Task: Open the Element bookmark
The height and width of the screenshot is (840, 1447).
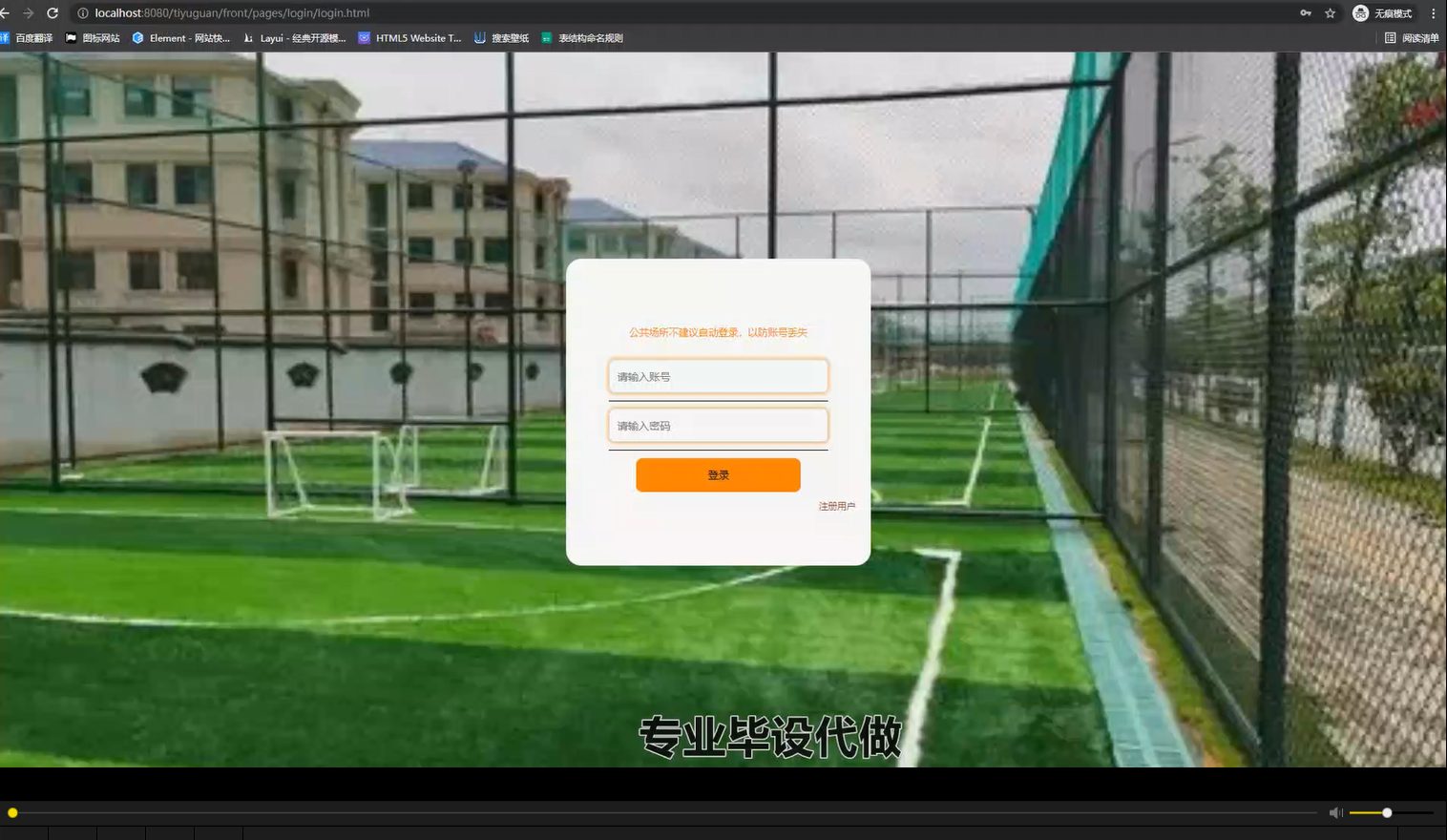Action: click(181, 38)
